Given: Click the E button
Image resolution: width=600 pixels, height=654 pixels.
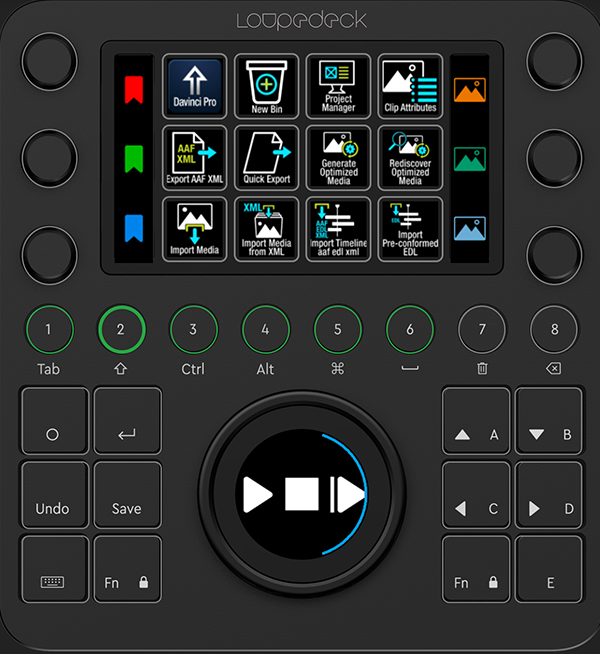Looking at the screenshot, I should pyautogui.click(x=549, y=569).
